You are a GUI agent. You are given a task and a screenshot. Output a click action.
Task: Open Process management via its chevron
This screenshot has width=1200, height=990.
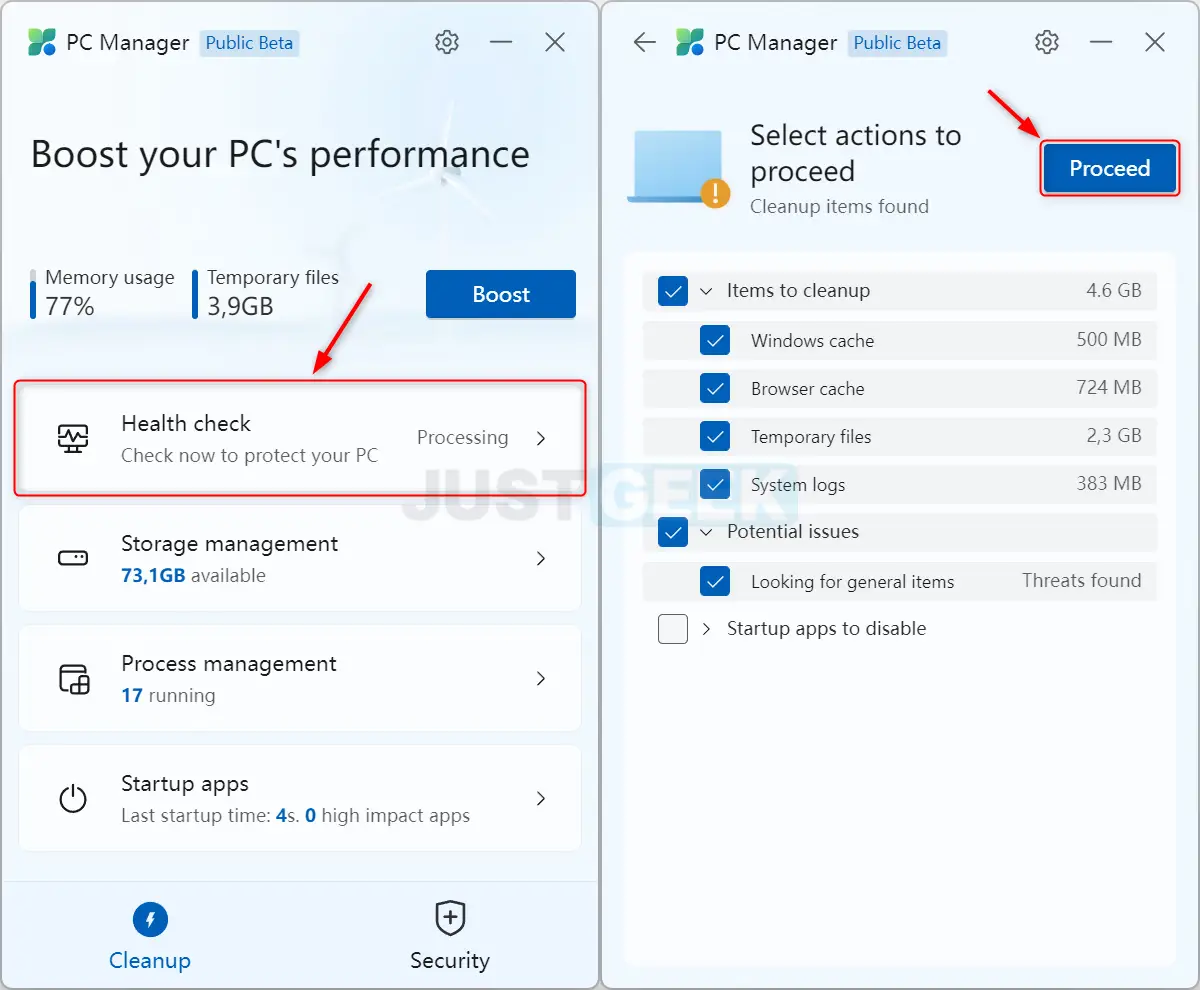pyautogui.click(x=541, y=678)
